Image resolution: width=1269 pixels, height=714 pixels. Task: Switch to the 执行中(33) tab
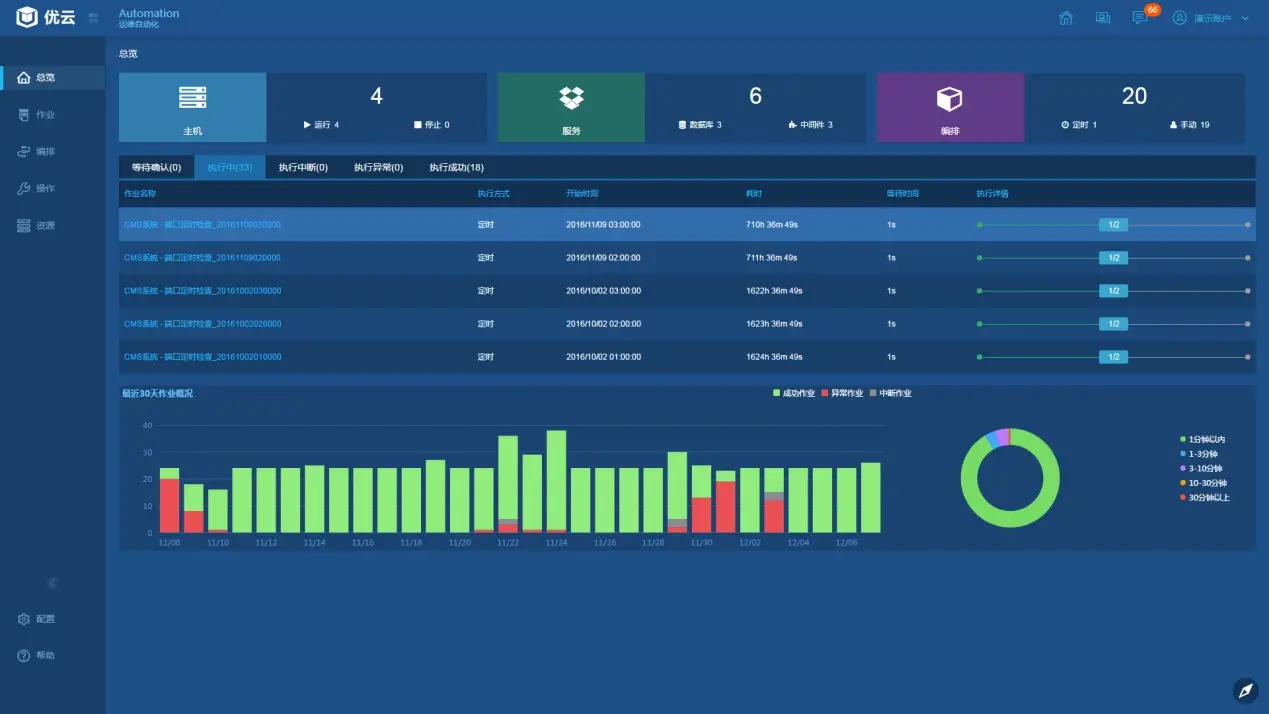click(x=230, y=167)
